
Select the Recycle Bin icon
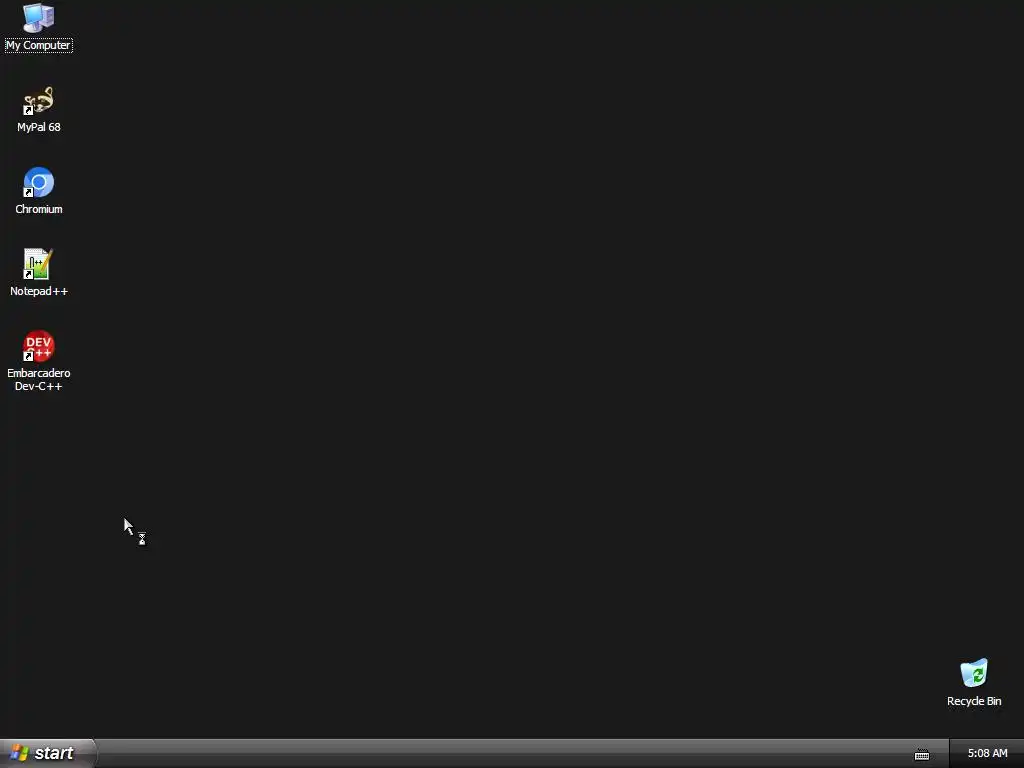(x=974, y=673)
